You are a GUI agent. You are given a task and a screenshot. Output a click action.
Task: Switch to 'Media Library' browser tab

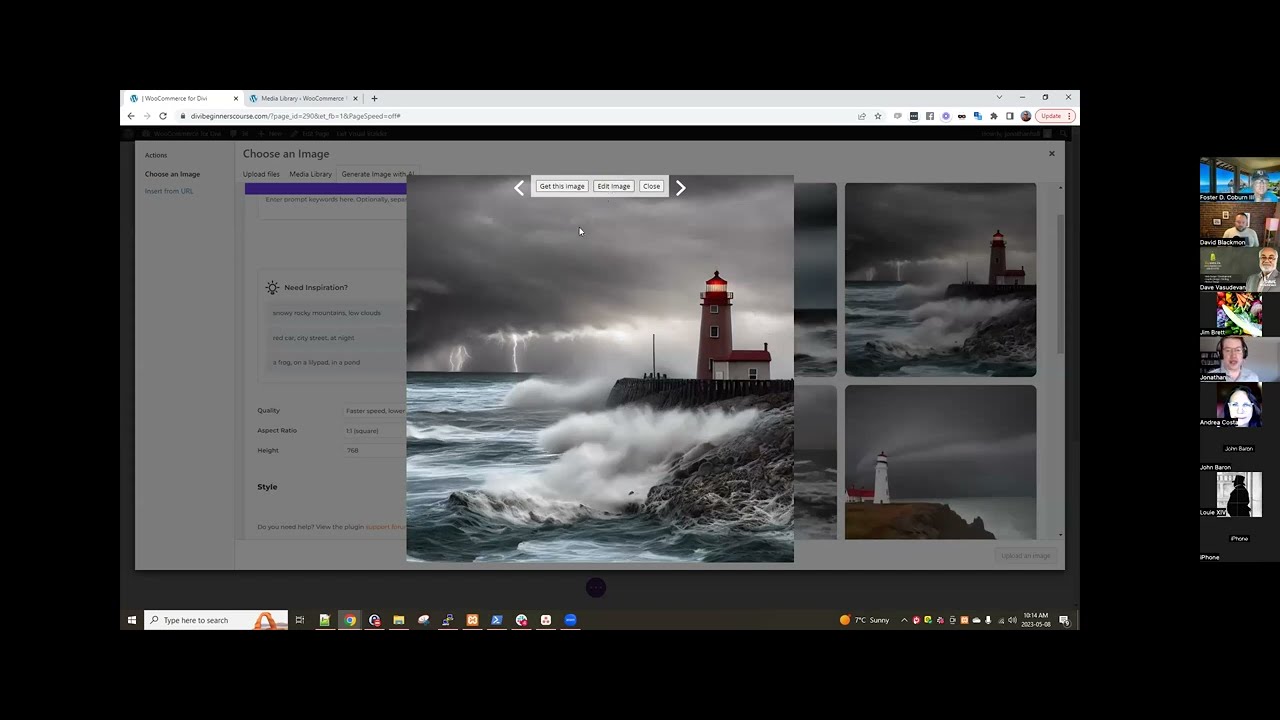(302, 98)
